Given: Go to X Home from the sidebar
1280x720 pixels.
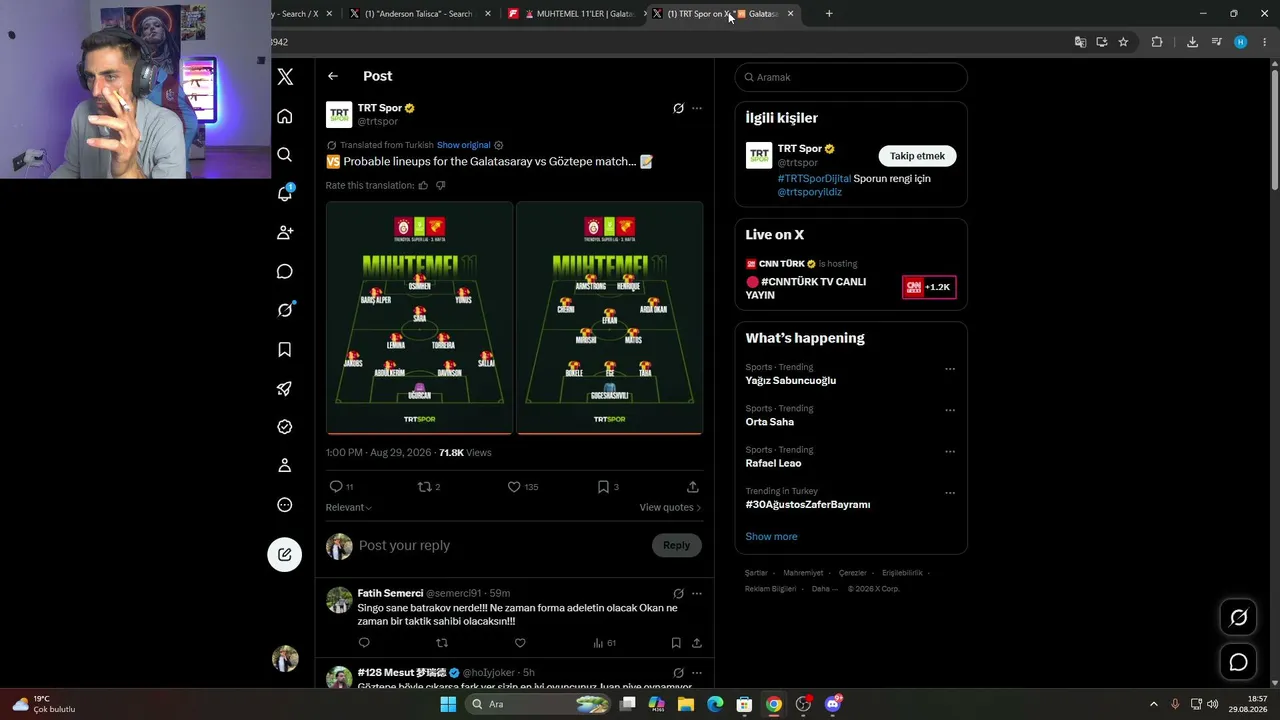Looking at the screenshot, I should (285, 116).
